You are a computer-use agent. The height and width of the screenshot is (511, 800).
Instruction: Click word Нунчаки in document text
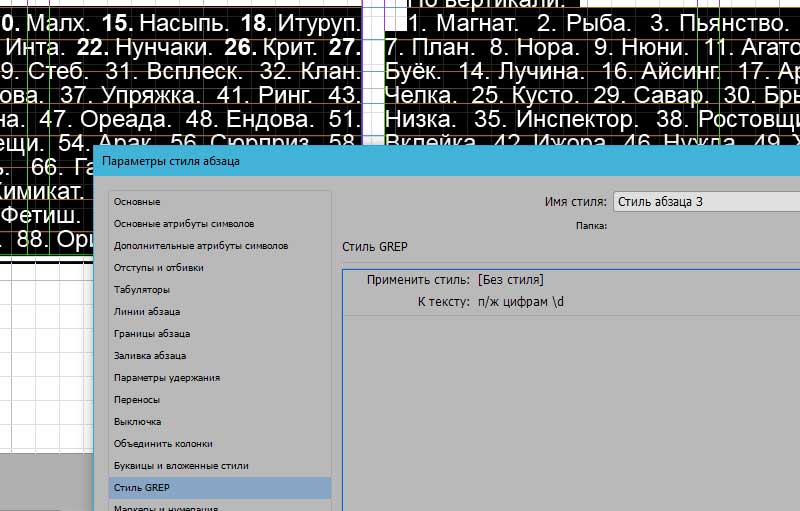coord(160,47)
